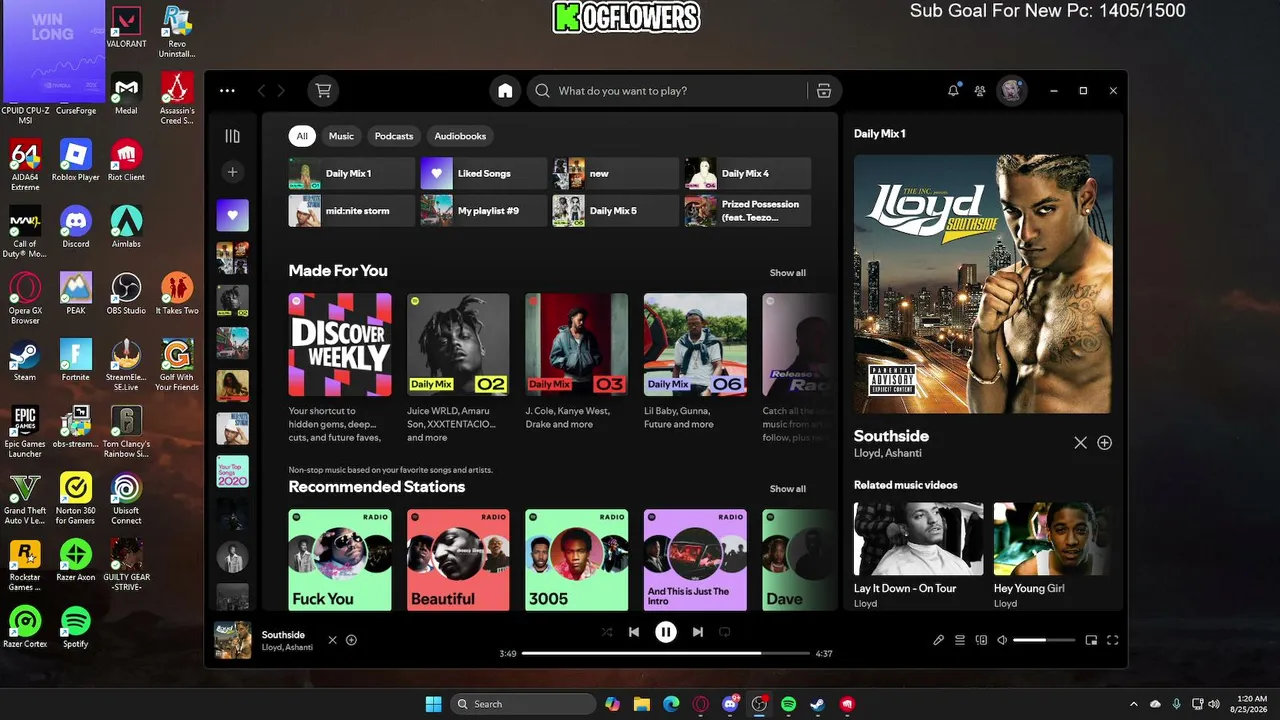Open the mid:nite storm shortcut tile

(x=351, y=211)
